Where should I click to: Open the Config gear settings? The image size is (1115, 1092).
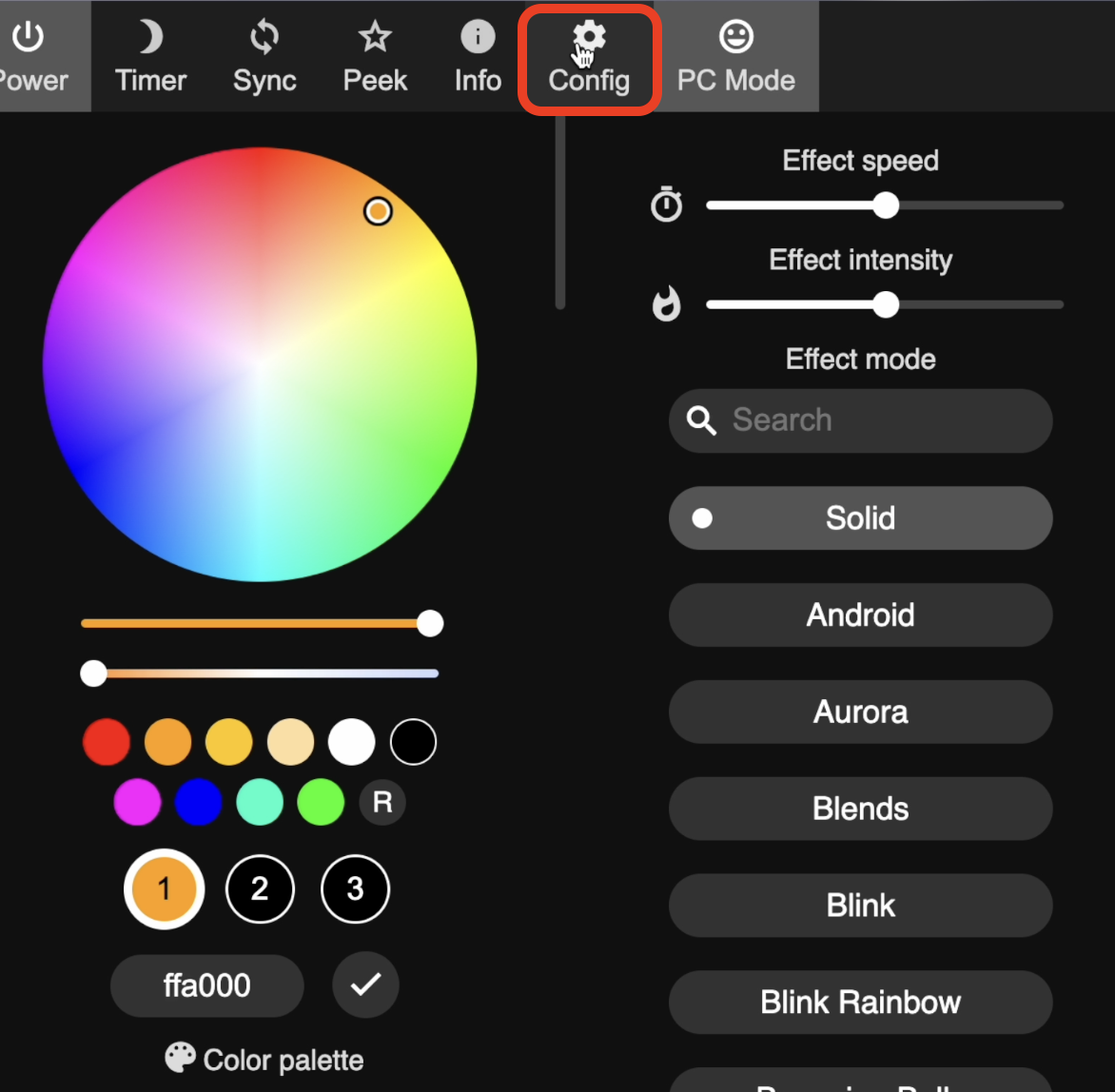[589, 59]
